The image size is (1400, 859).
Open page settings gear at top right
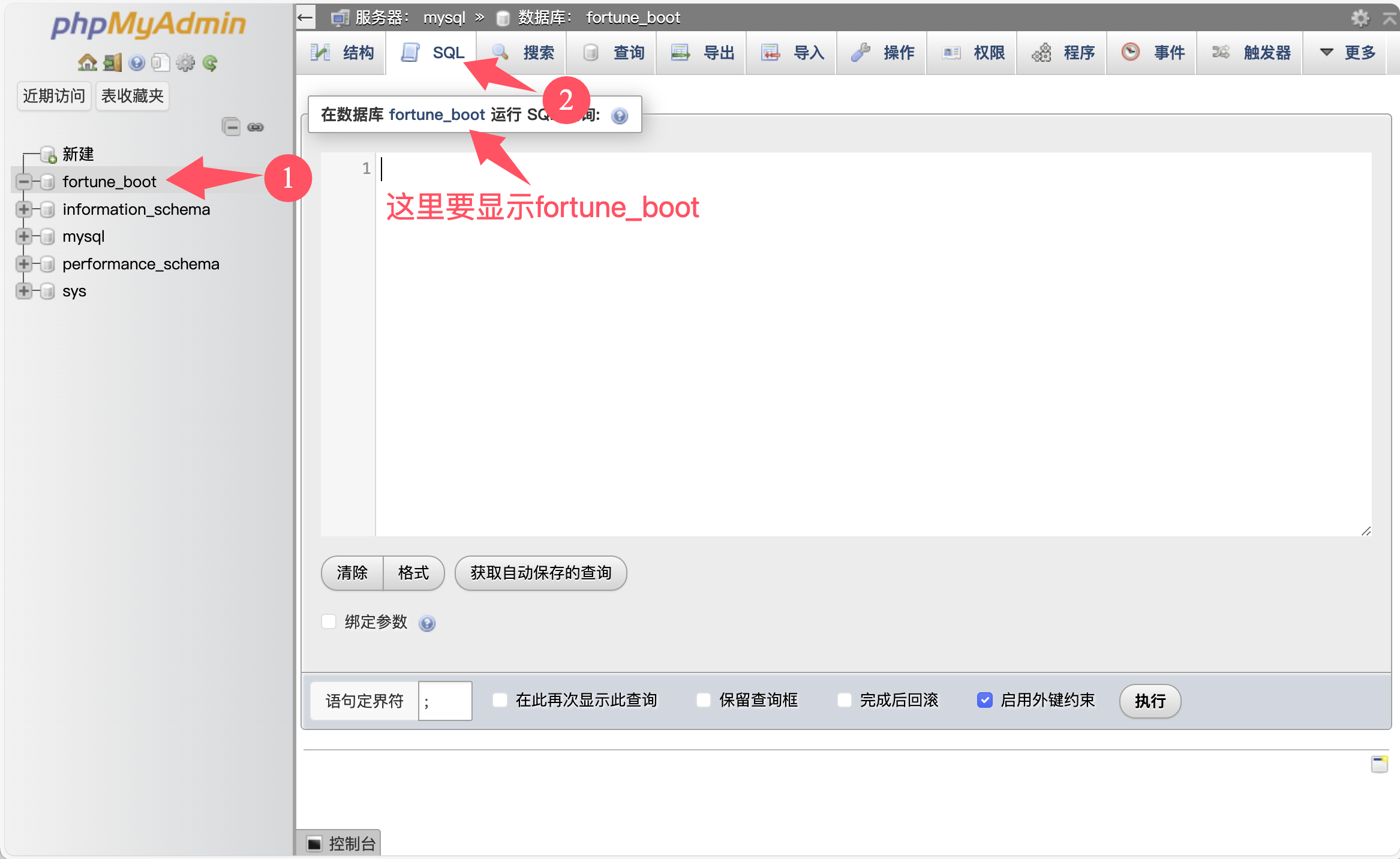(x=1360, y=18)
